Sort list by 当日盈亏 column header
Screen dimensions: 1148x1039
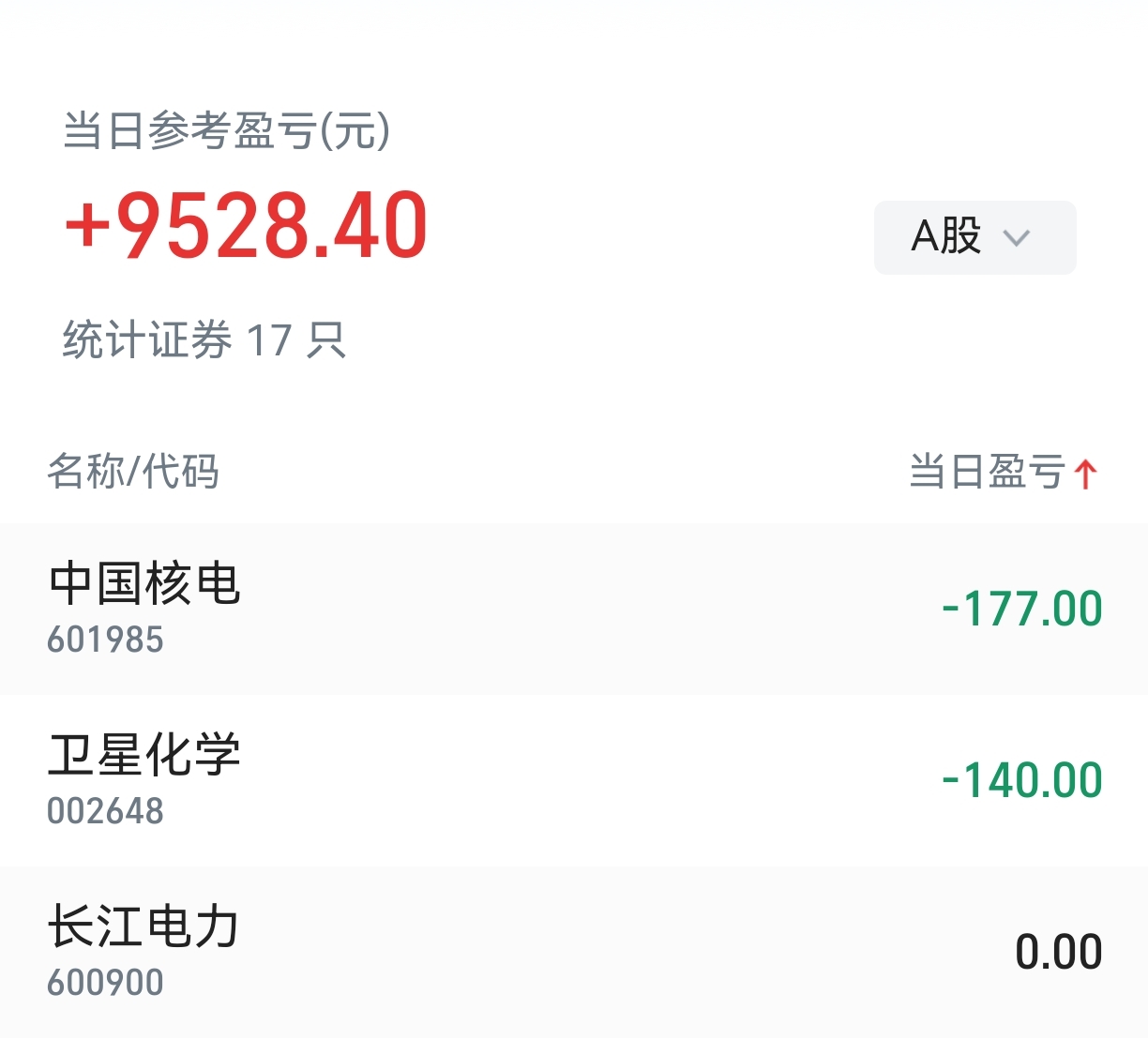click(987, 471)
